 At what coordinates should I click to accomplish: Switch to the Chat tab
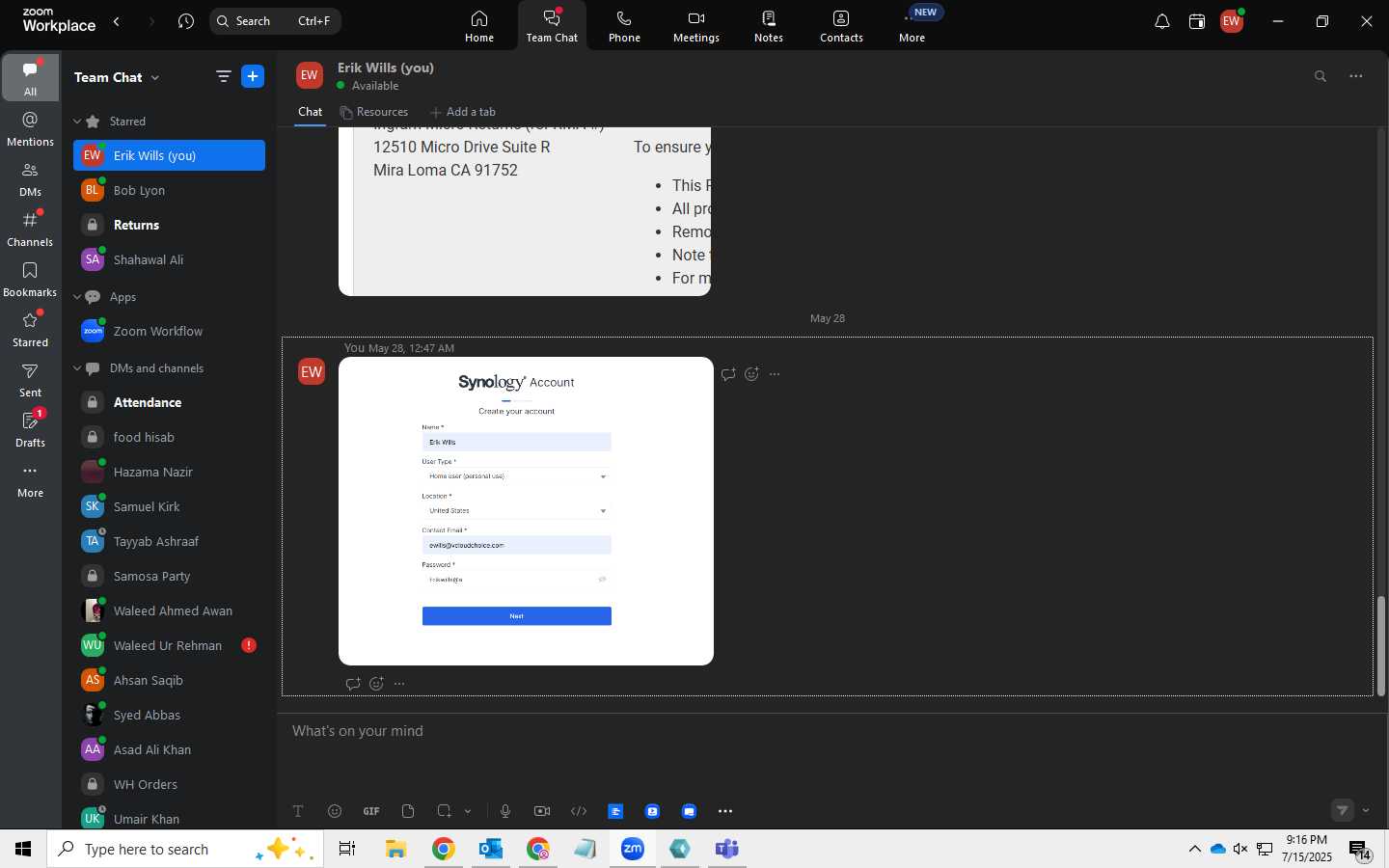310,112
